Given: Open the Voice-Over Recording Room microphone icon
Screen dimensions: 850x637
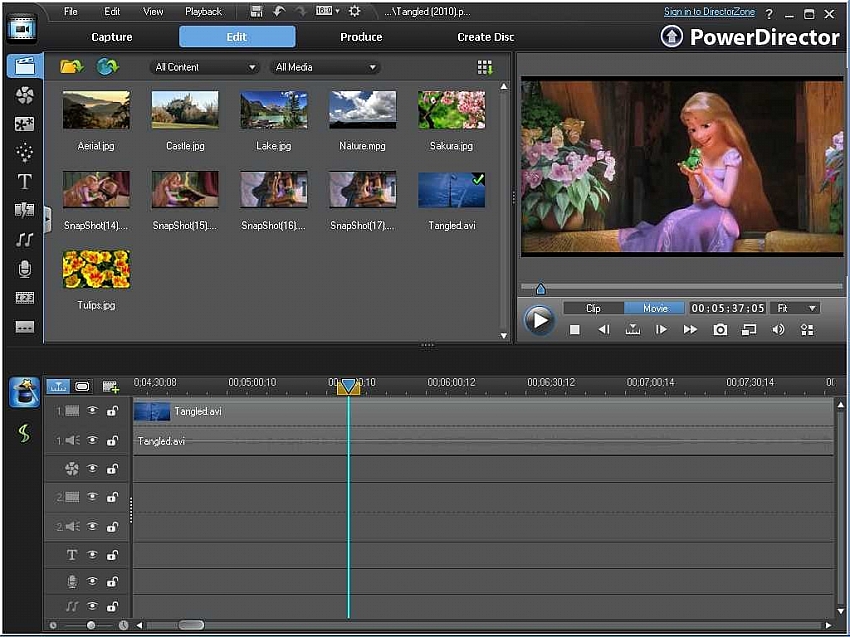Looking at the screenshot, I should pos(24,269).
